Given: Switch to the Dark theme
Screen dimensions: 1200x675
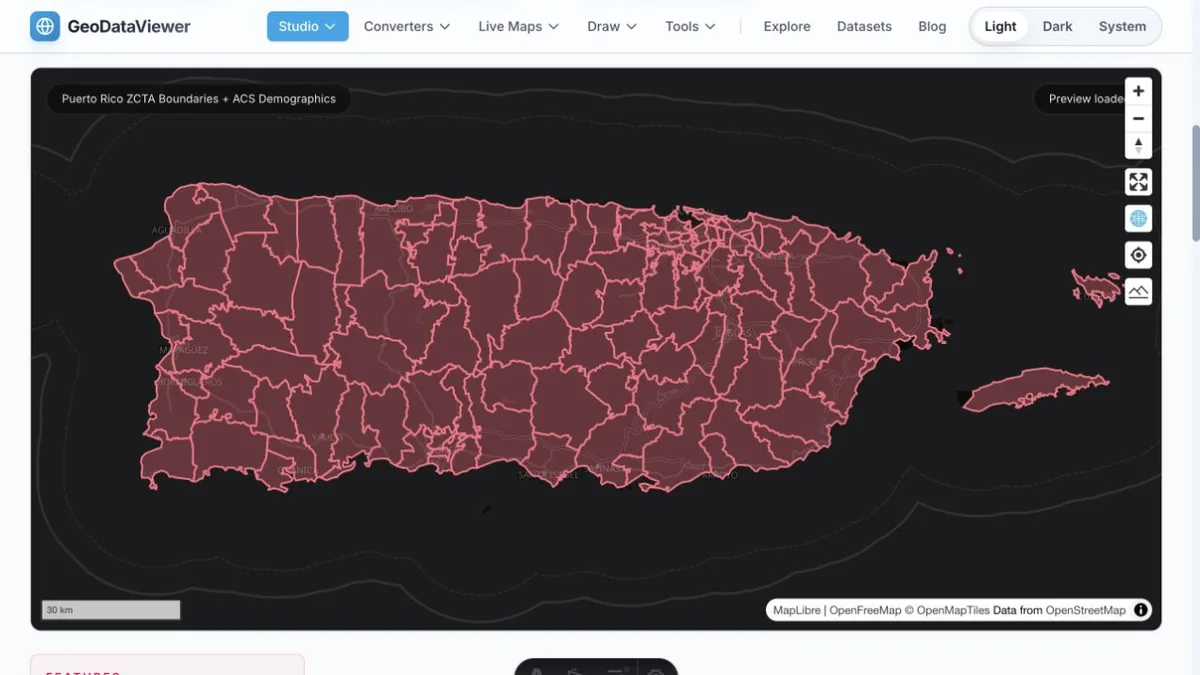Looking at the screenshot, I should pyautogui.click(x=1057, y=26).
